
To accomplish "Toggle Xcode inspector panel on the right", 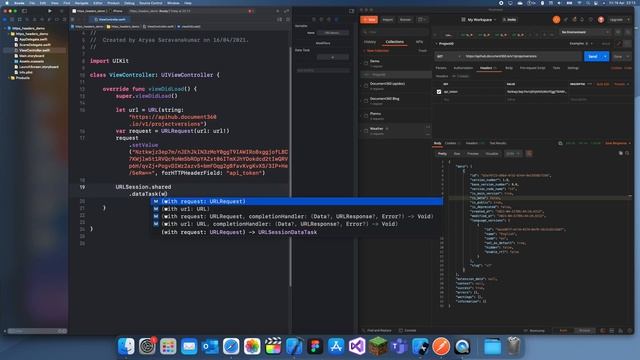I will pyautogui.click(x=351, y=11).
